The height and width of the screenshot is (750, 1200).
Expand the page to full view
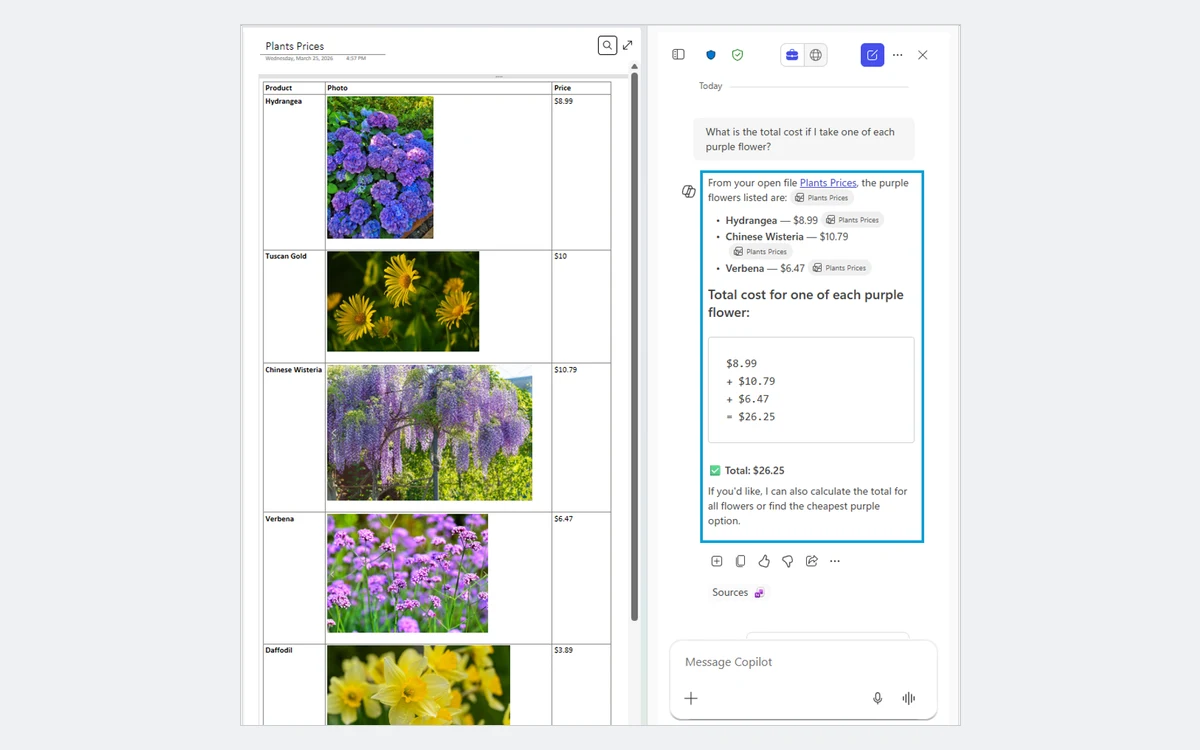628,45
